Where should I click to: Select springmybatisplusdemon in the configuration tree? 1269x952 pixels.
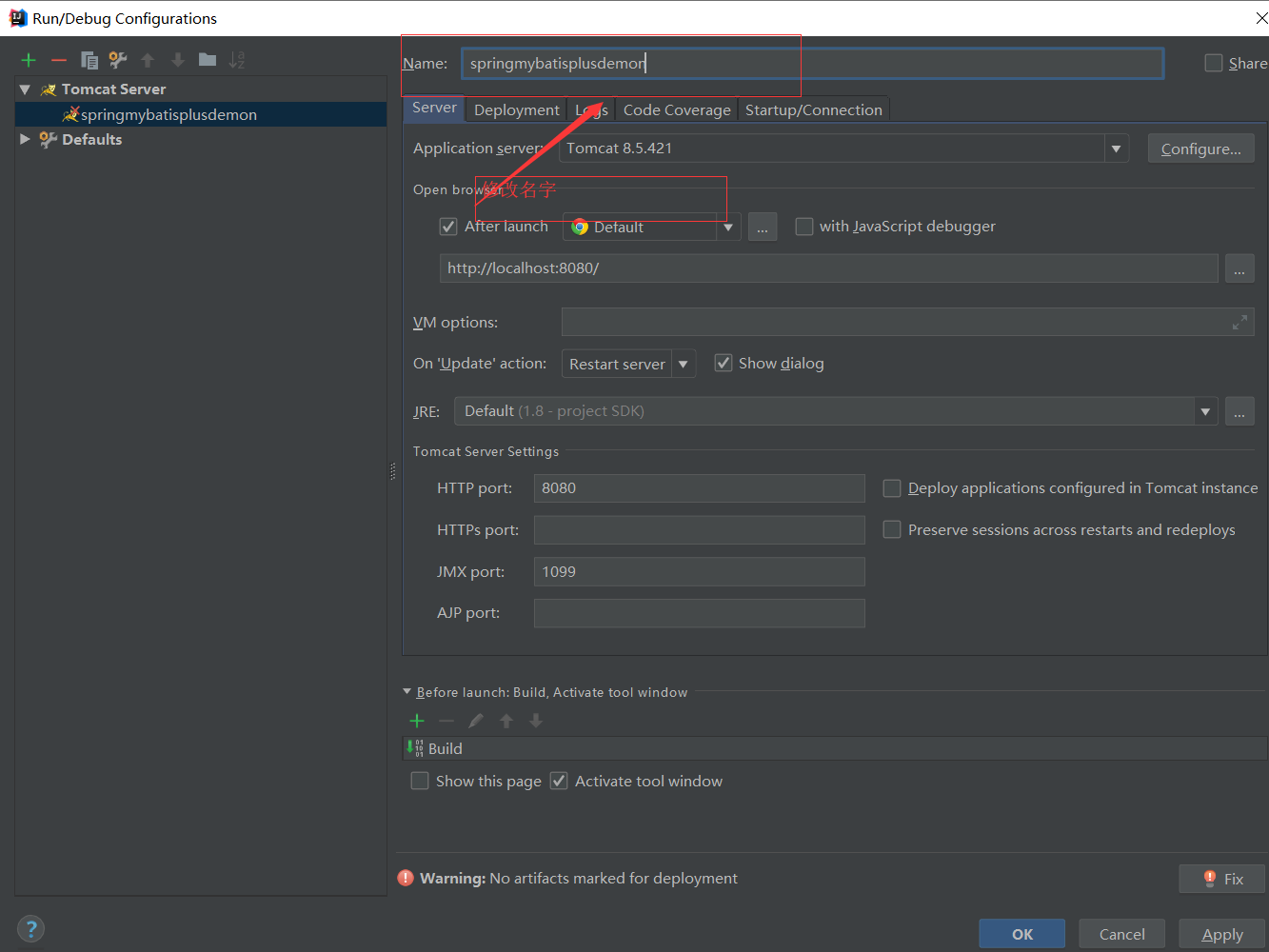click(x=201, y=114)
